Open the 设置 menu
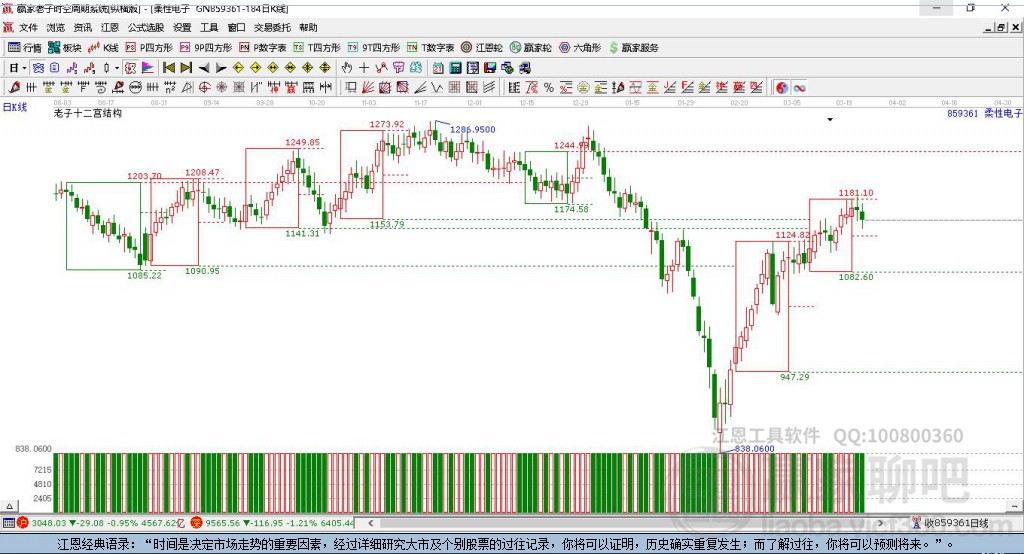1024x554 pixels. [x=182, y=27]
